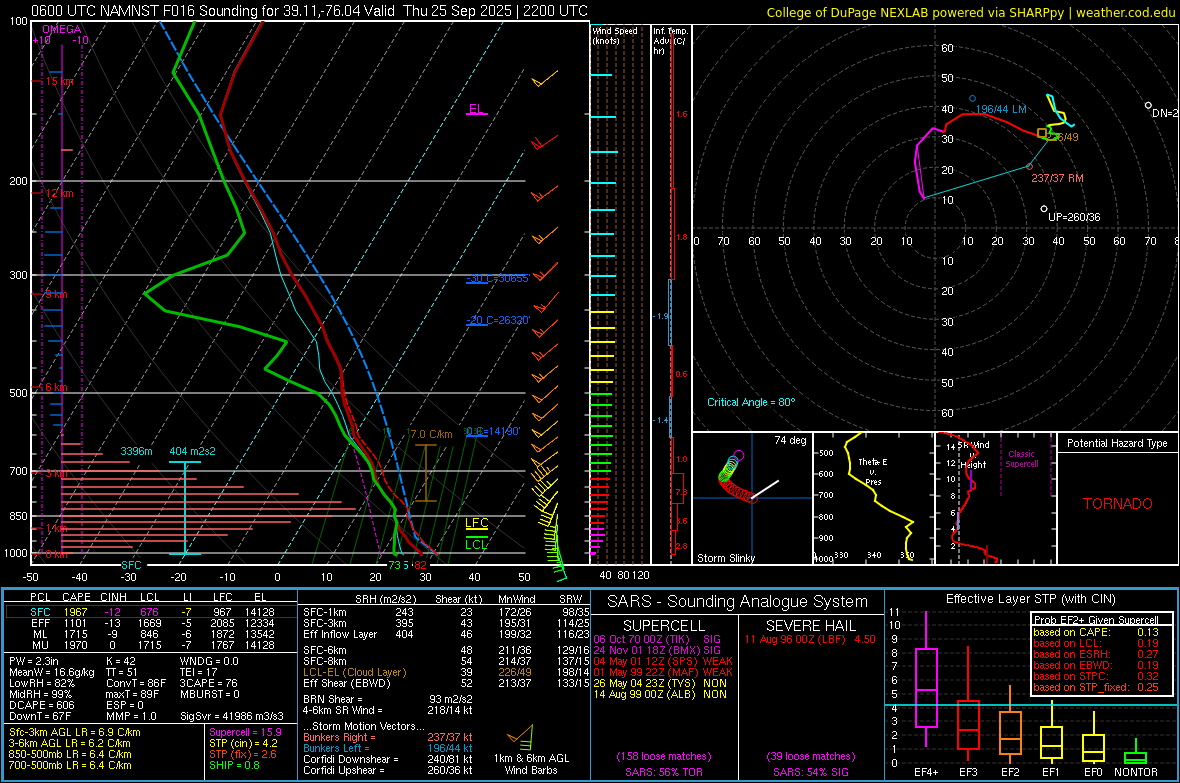Click the Critical Angle = 80° text
The height and width of the screenshot is (783, 1180).
tap(751, 402)
